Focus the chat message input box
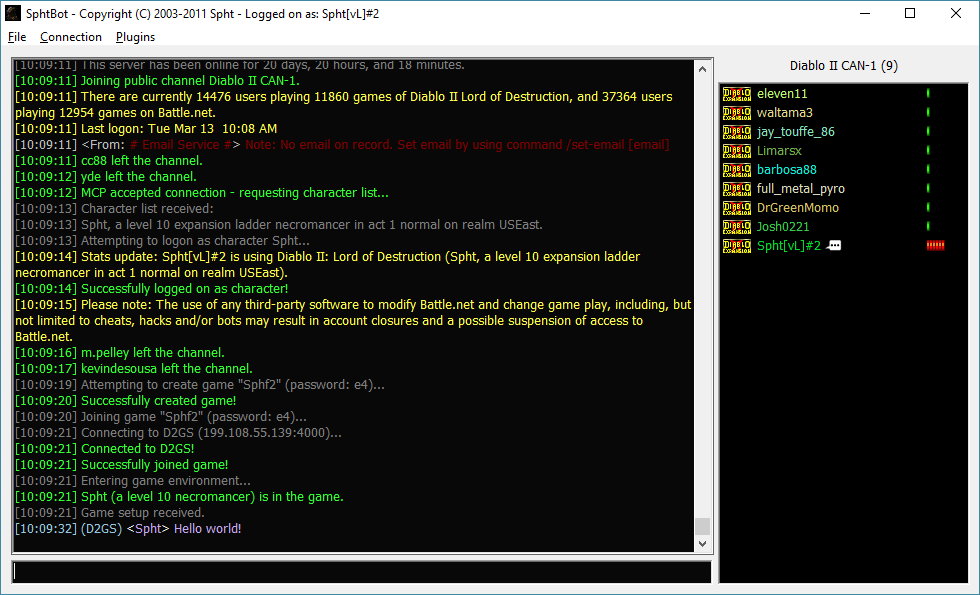This screenshot has height=595, width=980. click(x=361, y=572)
